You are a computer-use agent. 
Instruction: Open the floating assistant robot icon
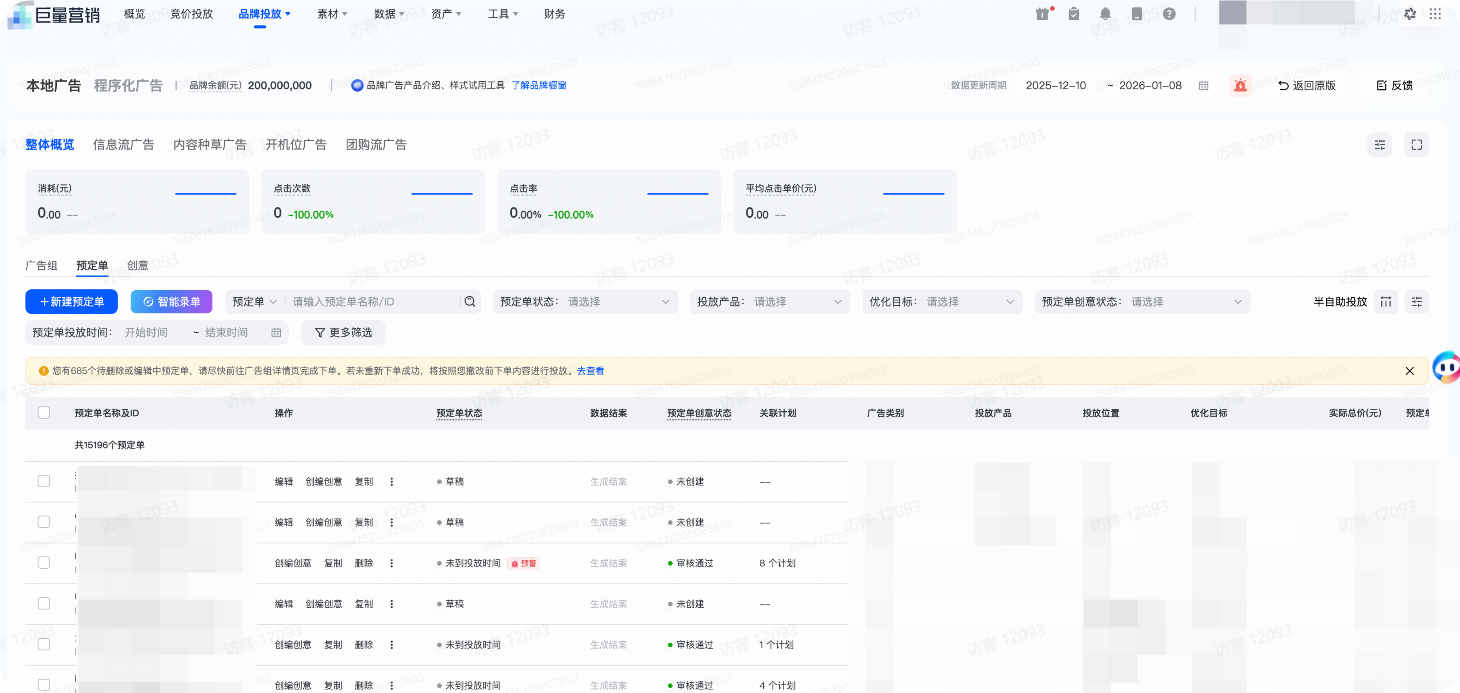click(x=1445, y=367)
